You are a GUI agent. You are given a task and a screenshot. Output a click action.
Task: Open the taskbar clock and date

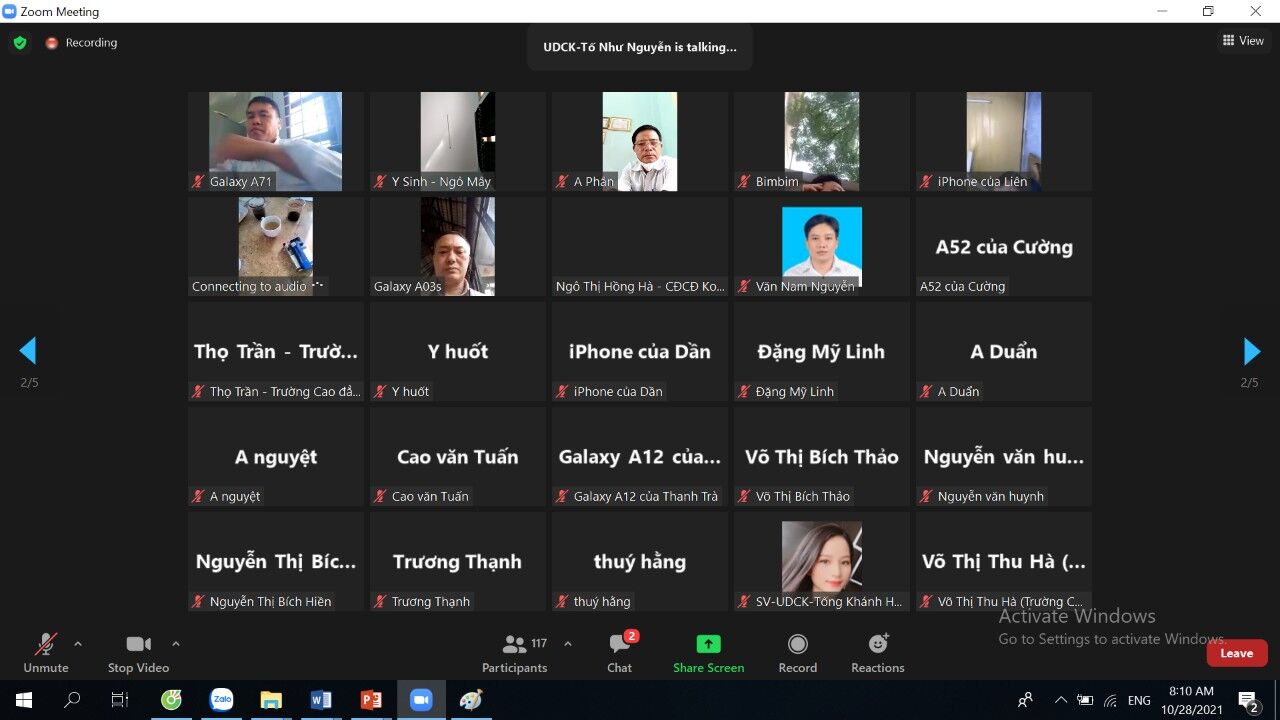(1190, 700)
